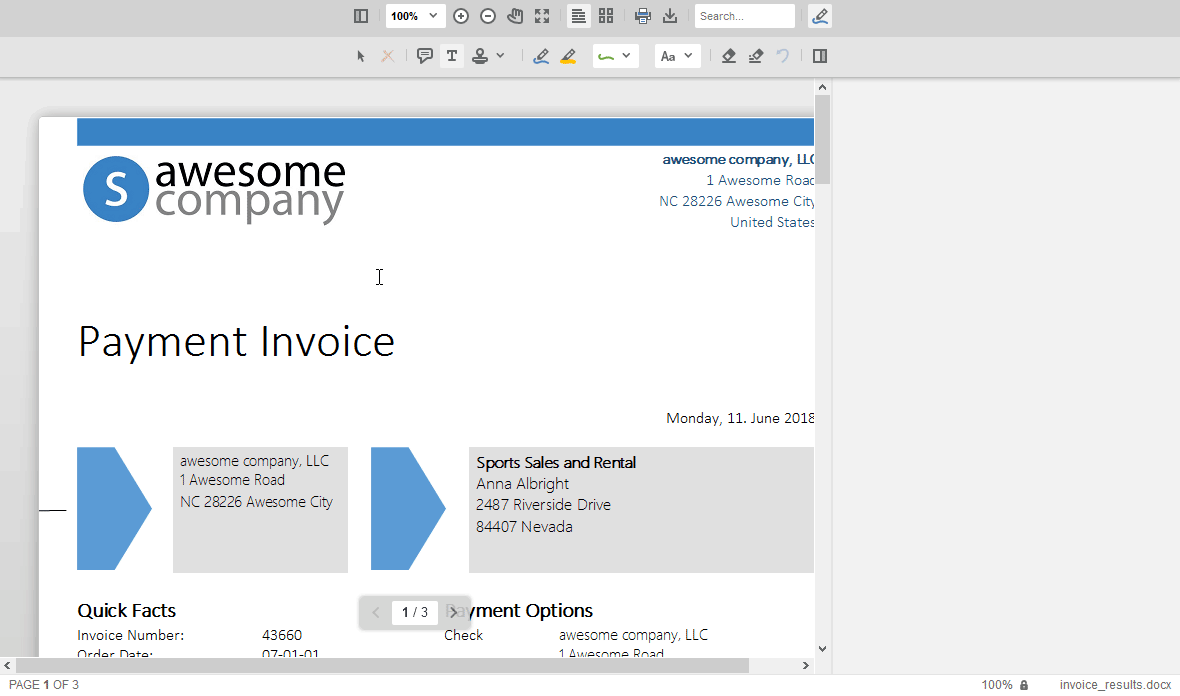Toggle the left sidebar panel
Screen dimensions: 1180x696
tap(360, 16)
